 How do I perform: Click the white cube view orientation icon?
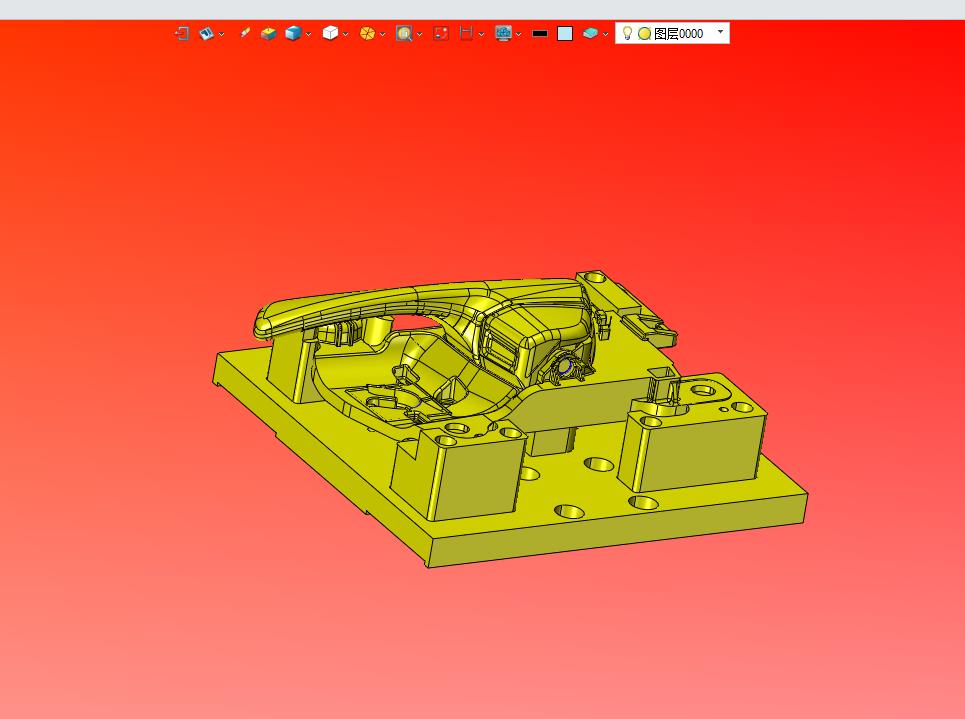(330, 33)
